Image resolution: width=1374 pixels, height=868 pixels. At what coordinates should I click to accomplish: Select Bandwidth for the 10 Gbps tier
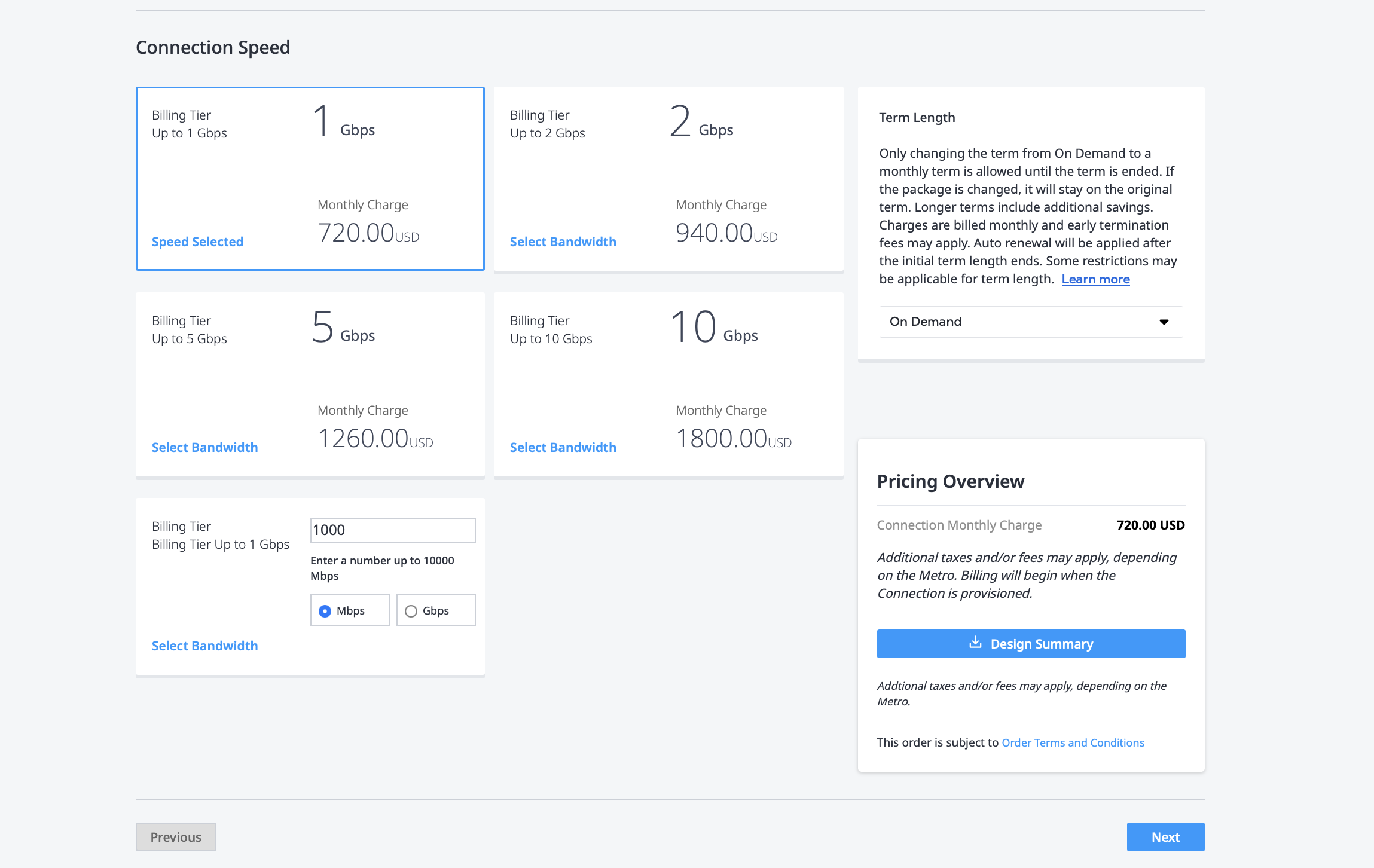tap(563, 447)
